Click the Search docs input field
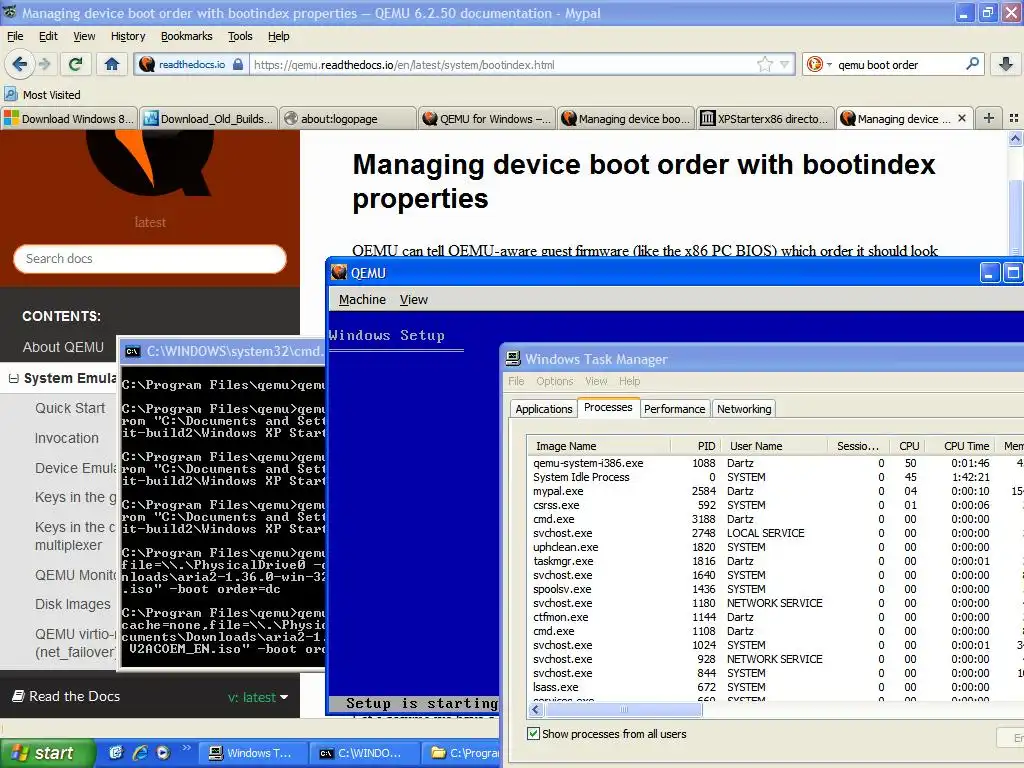Viewport: 1024px width, 768px height. pyautogui.click(x=150, y=259)
